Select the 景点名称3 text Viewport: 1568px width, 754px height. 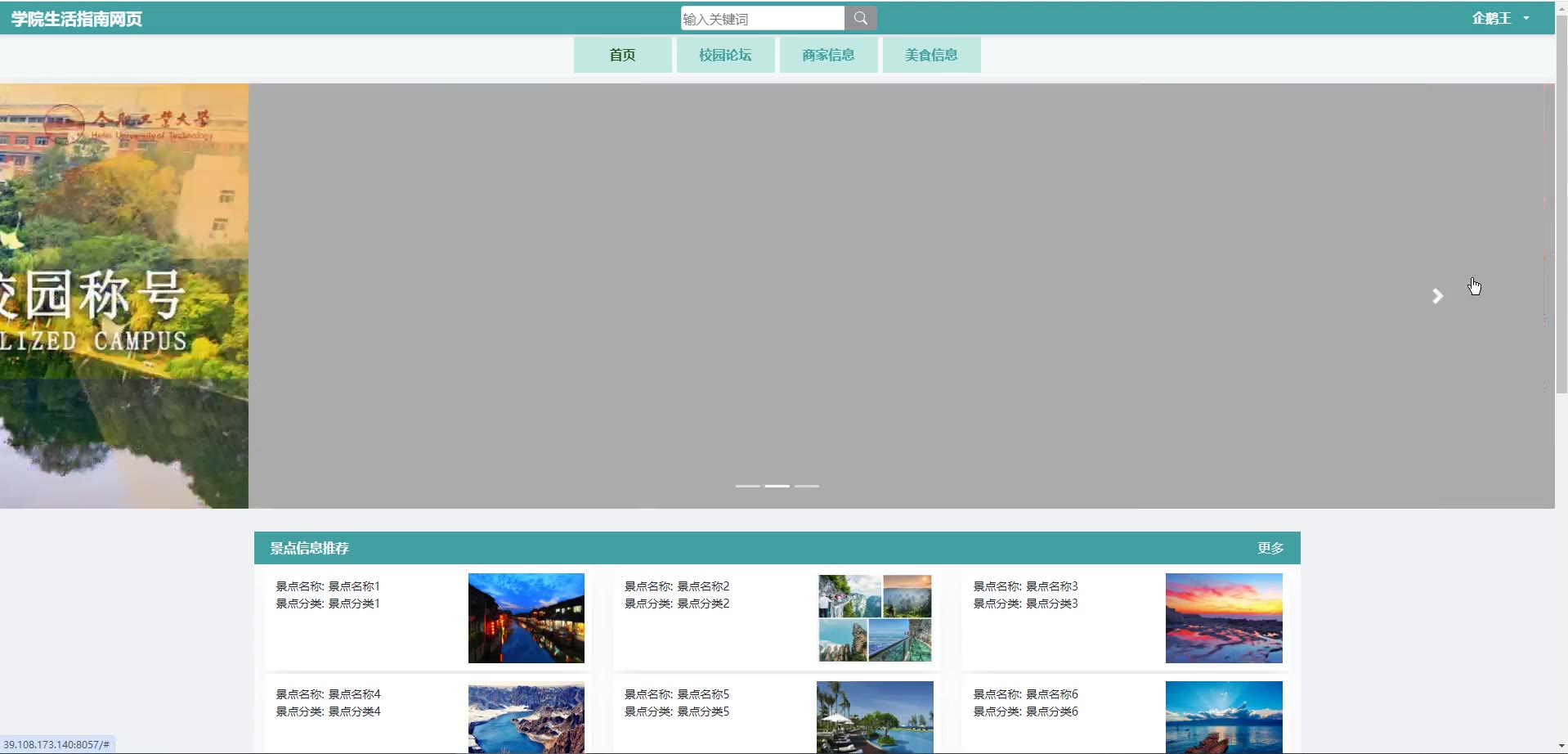click(x=1052, y=586)
